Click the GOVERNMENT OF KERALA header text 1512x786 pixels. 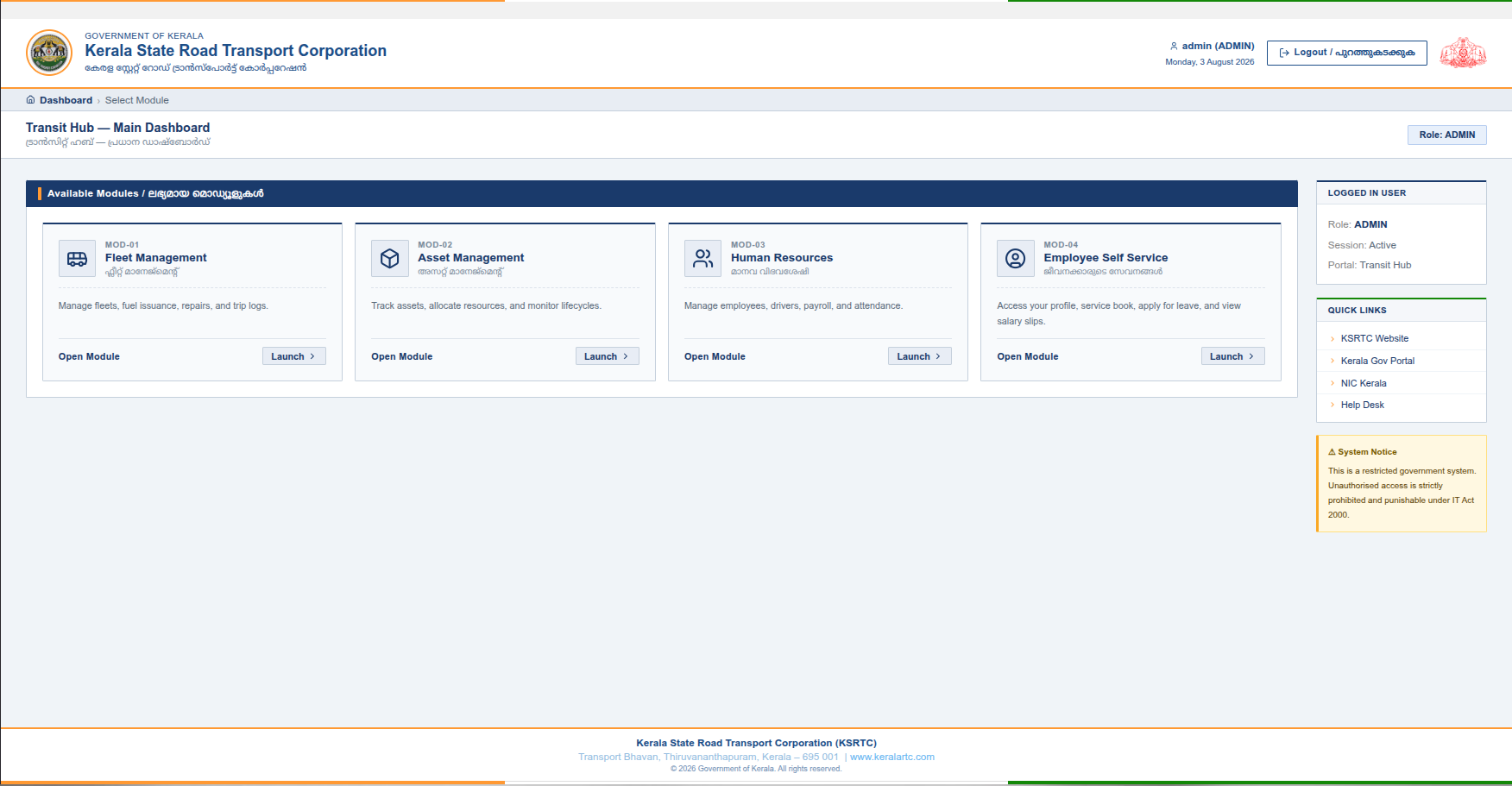click(144, 36)
